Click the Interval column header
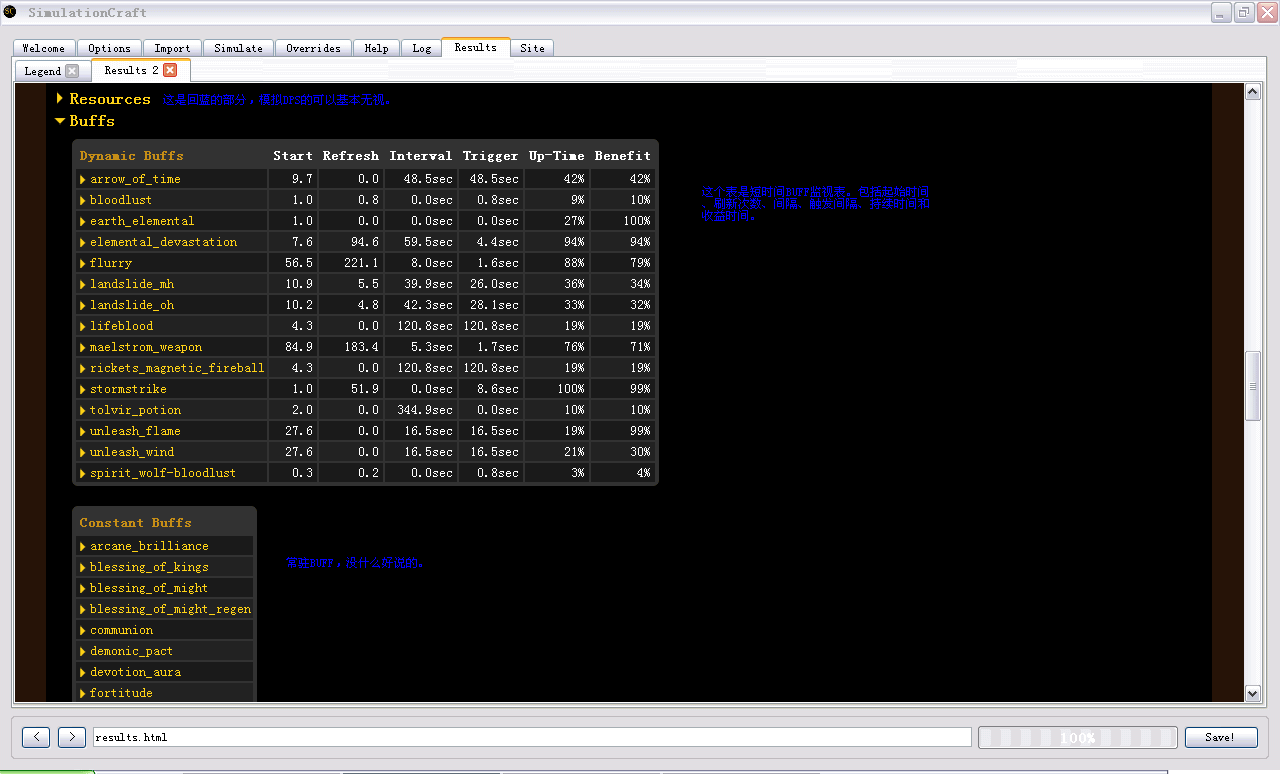Image resolution: width=1280 pixels, height=774 pixels. 421,156
